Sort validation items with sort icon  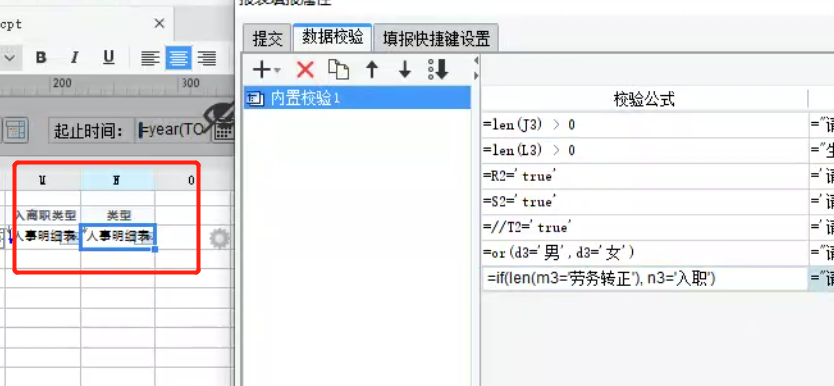coord(438,69)
